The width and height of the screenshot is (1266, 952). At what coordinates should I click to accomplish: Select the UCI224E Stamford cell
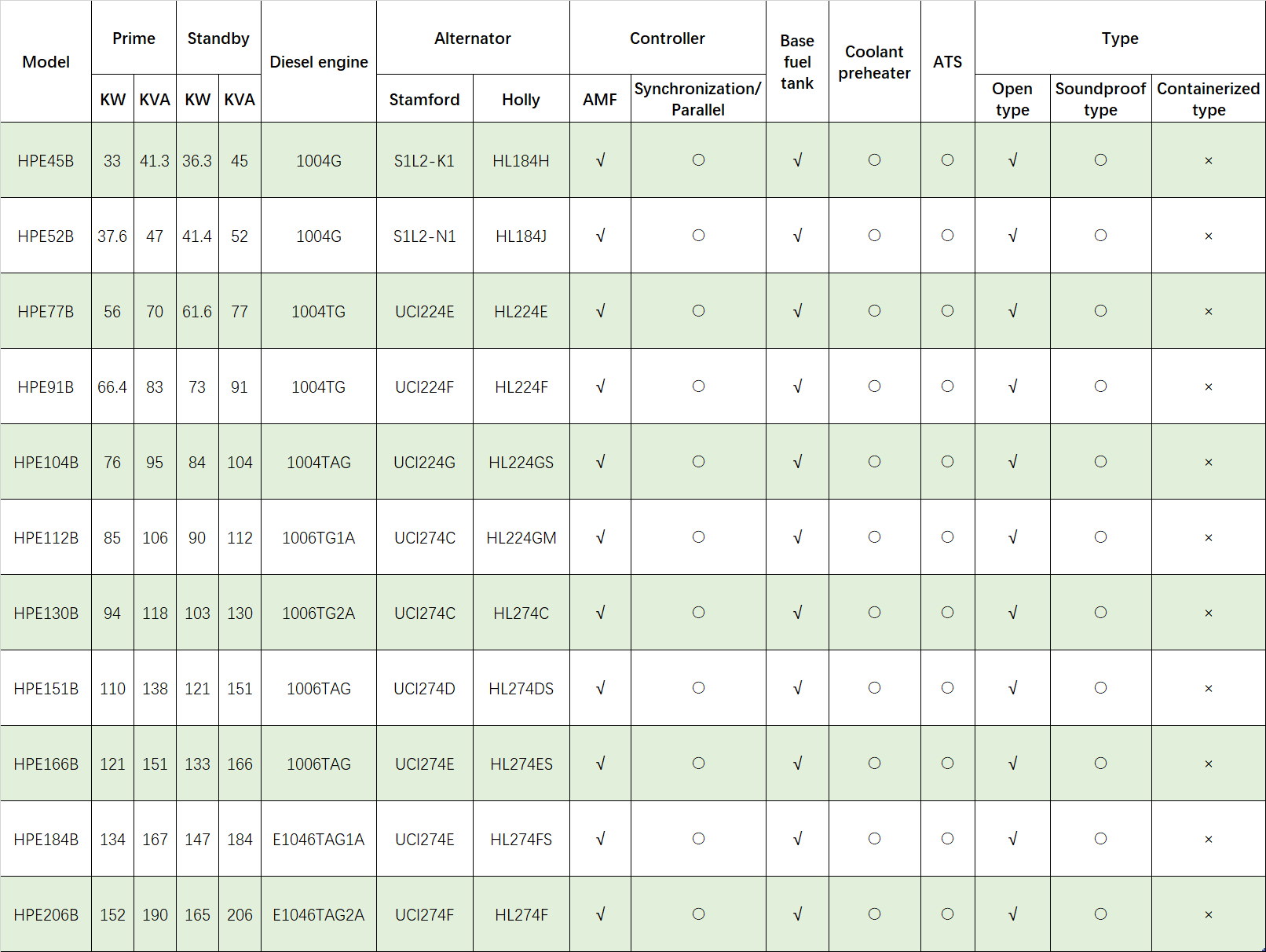point(425,311)
